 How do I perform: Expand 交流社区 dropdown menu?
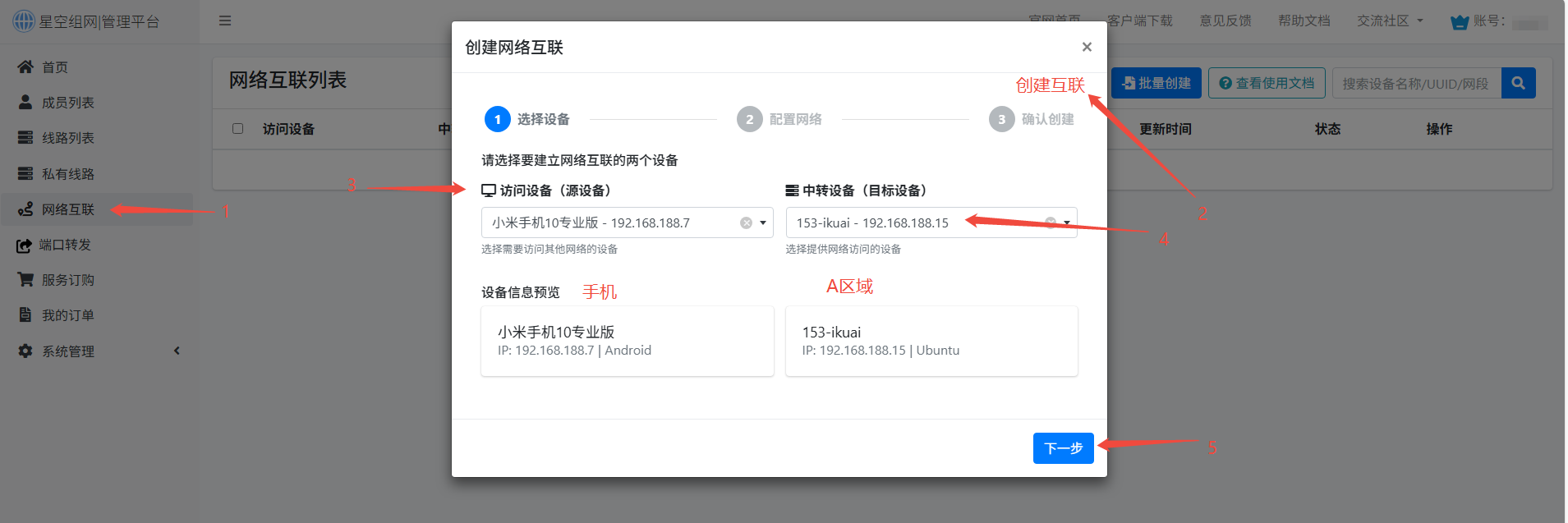(1390, 21)
